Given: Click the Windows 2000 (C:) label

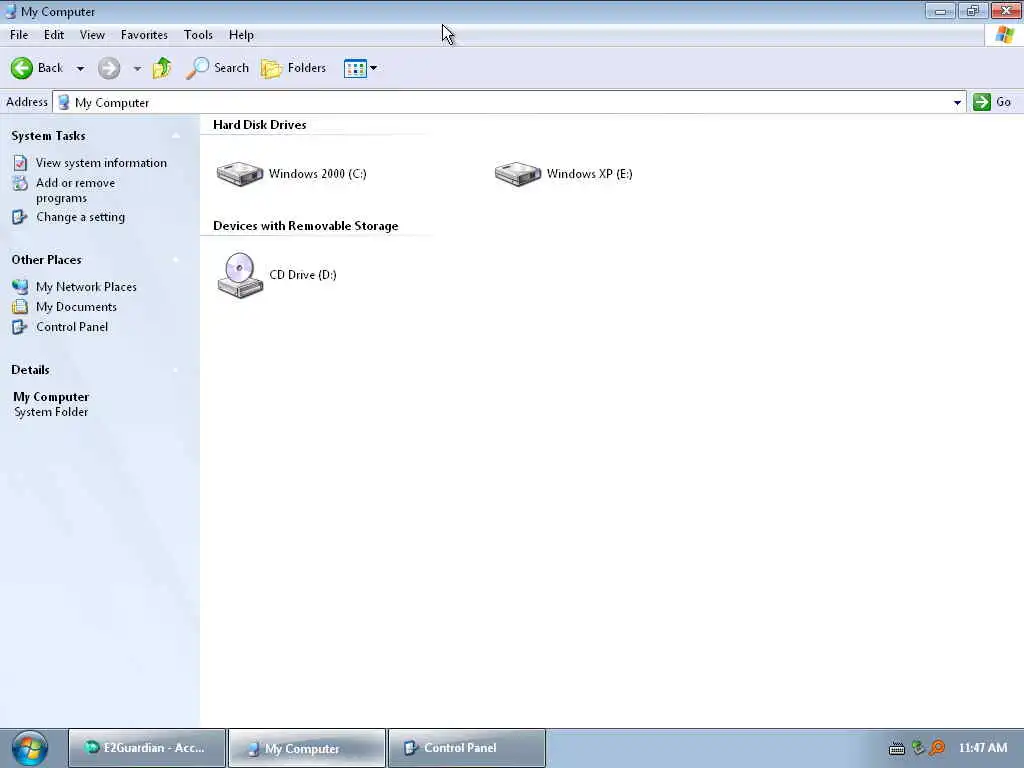Looking at the screenshot, I should [x=317, y=174].
